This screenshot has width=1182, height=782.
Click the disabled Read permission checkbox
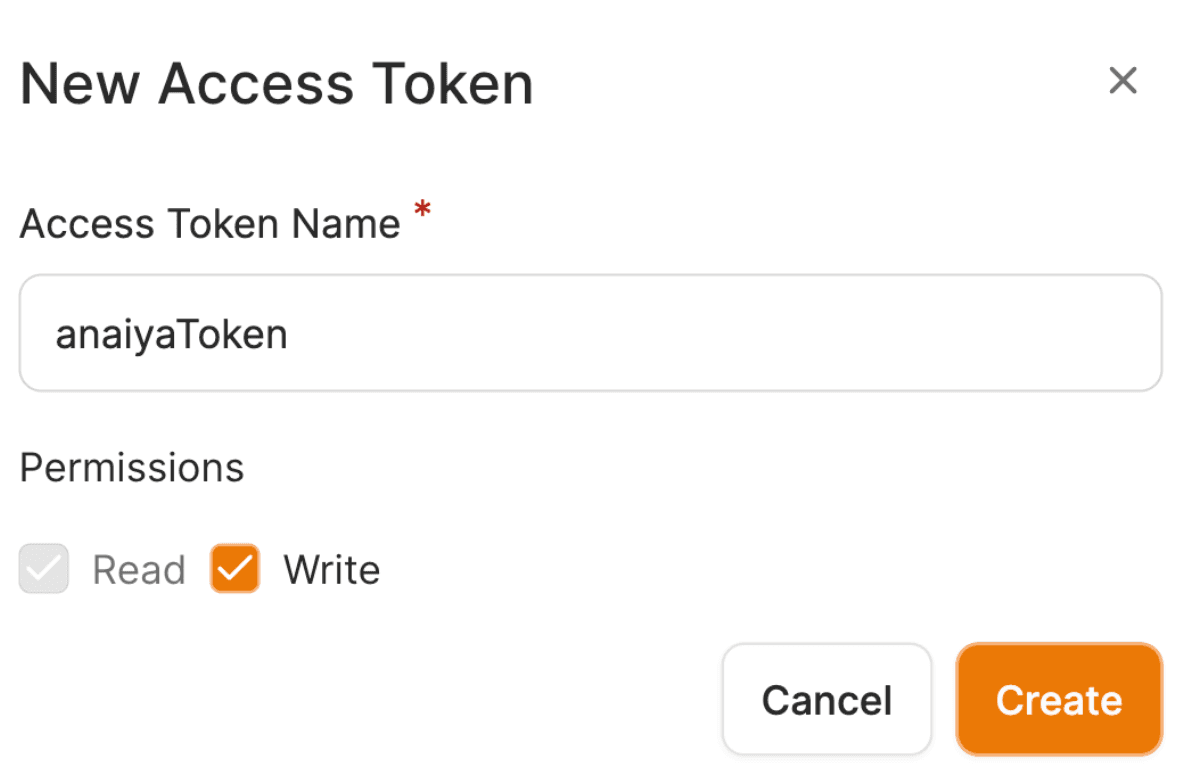tap(44, 569)
